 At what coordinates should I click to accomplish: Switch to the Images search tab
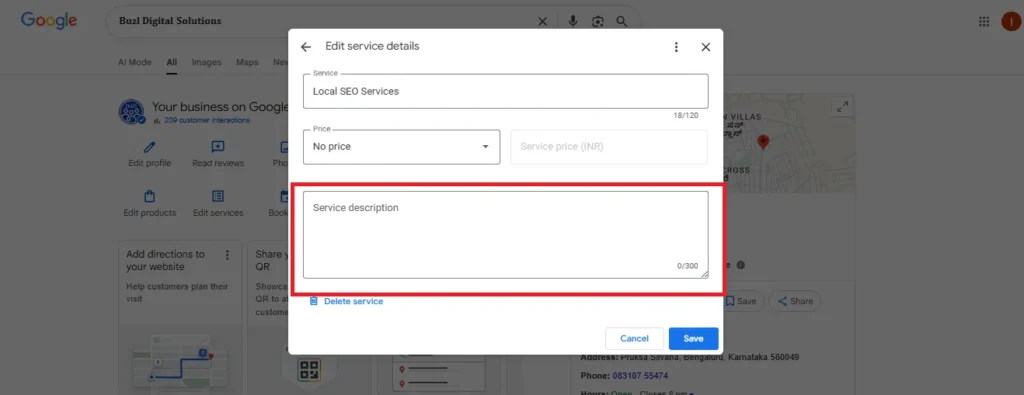pyautogui.click(x=206, y=63)
